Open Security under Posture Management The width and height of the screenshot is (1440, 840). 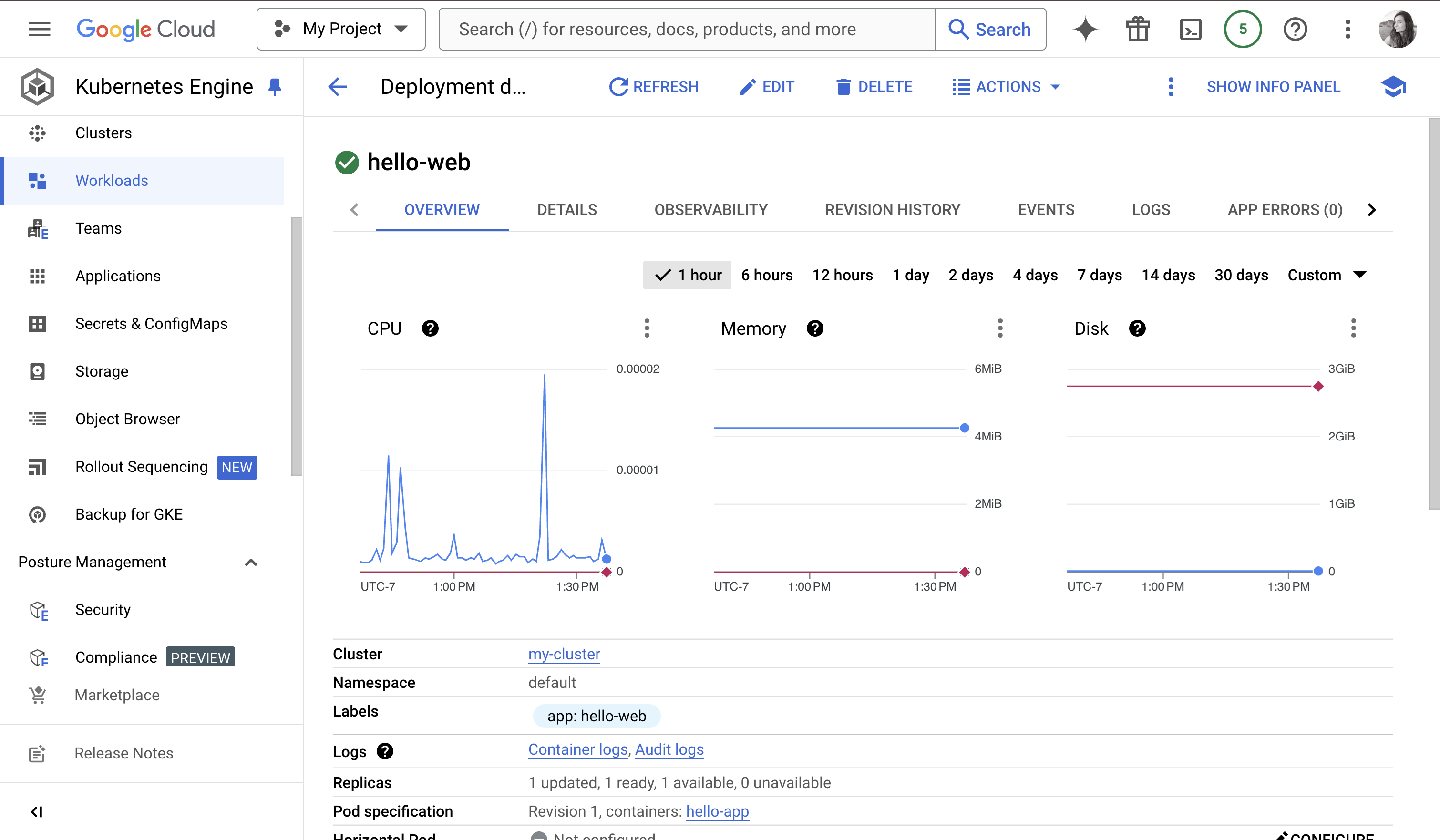[143, 610]
